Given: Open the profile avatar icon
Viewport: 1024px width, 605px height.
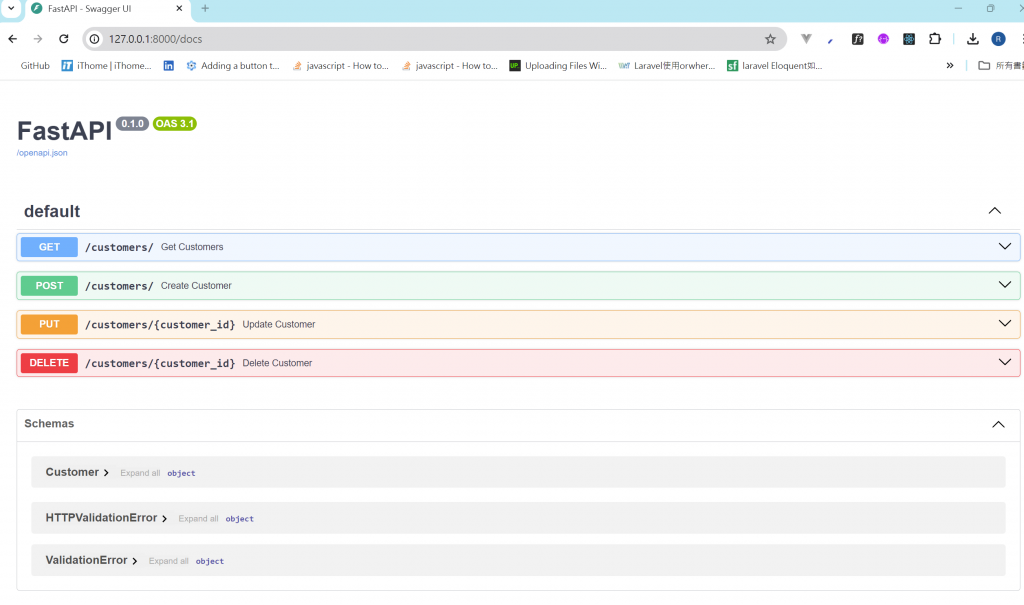Looking at the screenshot, I should pyautogui.click(x=998, y=39).
